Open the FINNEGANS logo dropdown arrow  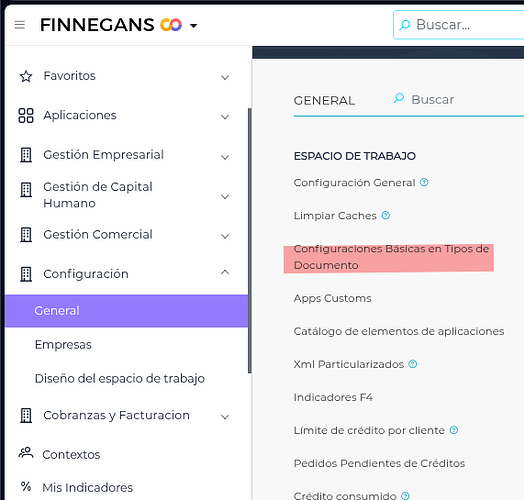[x=193, y=25]
